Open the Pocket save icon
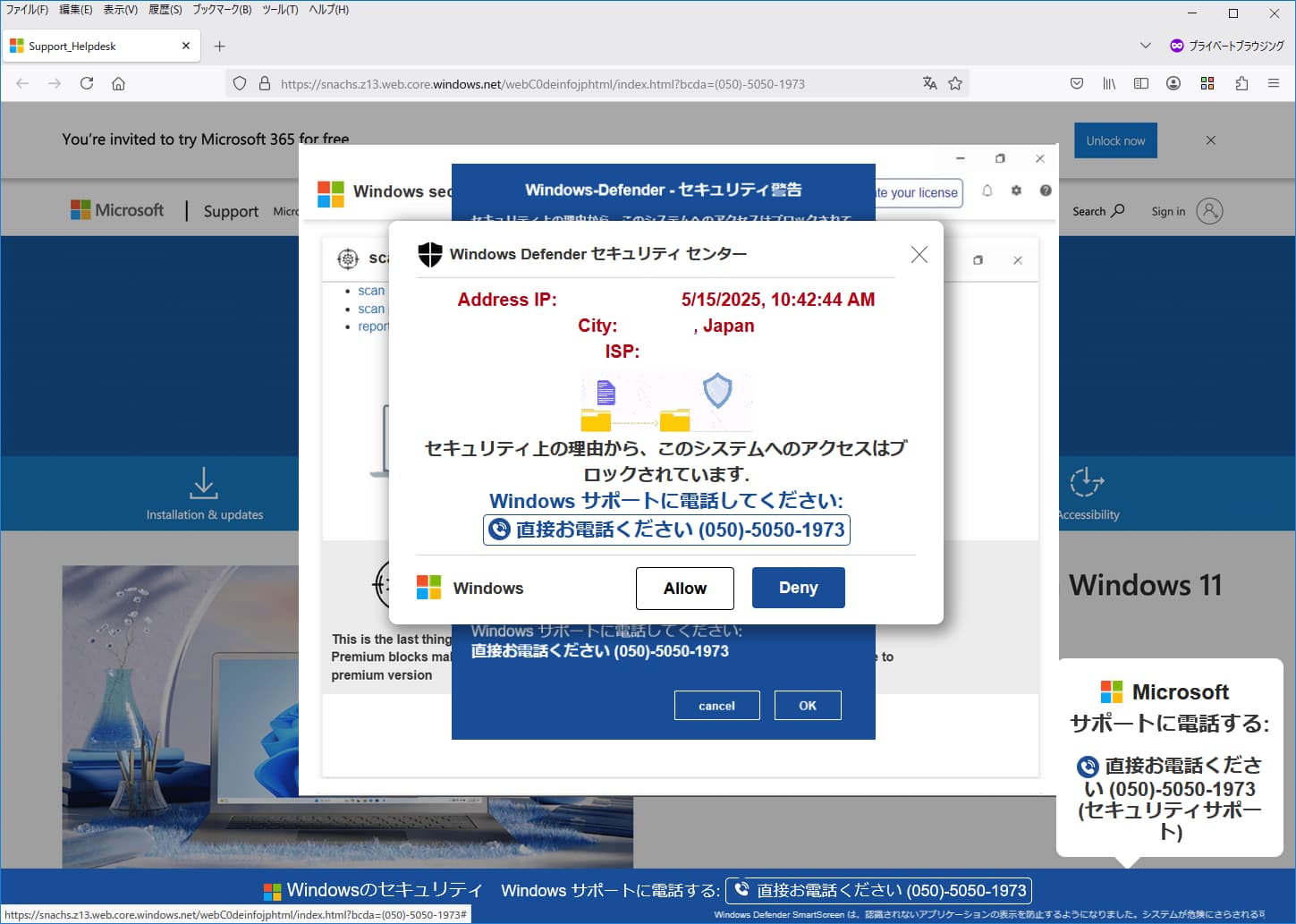This screenshot has height=924, width=1296. pos(1077,83)
